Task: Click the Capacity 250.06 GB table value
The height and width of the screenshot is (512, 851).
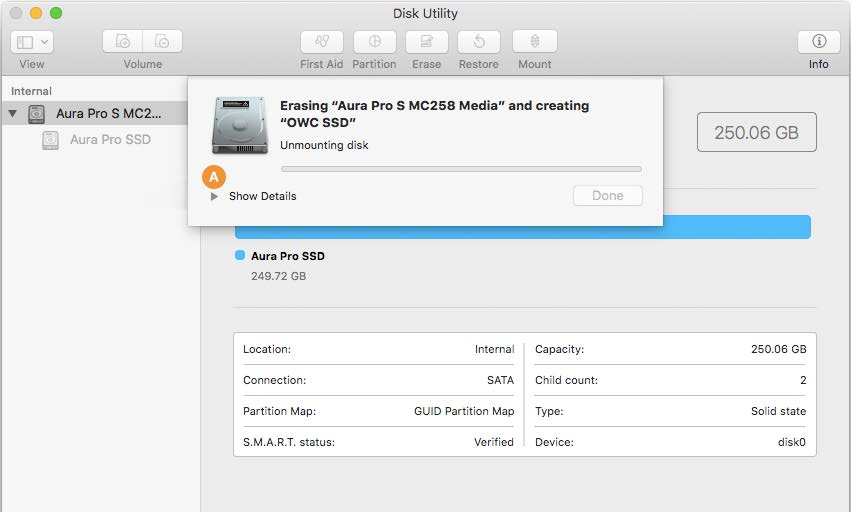Action: 778,349
